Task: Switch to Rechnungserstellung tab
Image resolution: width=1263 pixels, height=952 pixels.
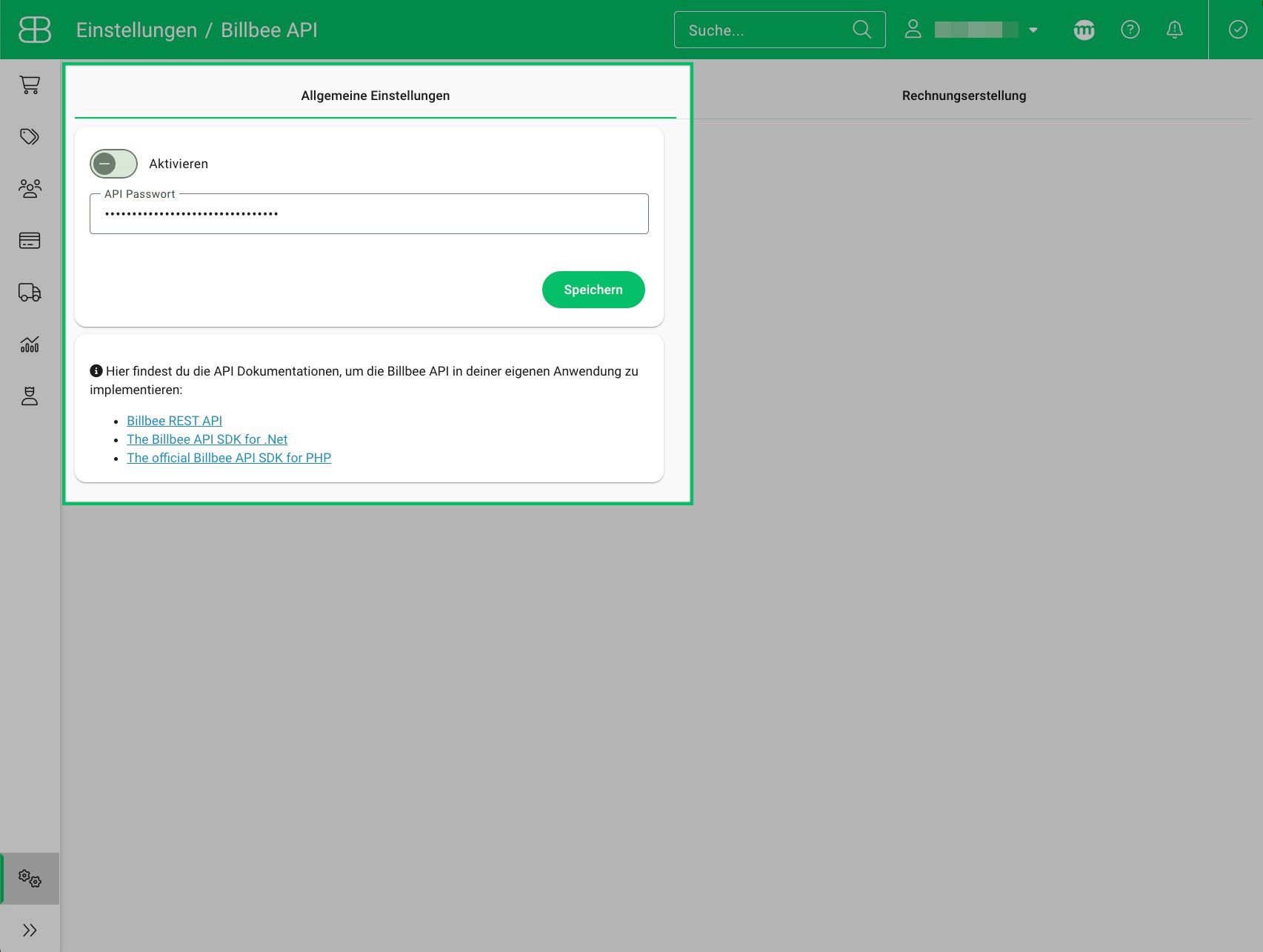Action: click(964, 96)
